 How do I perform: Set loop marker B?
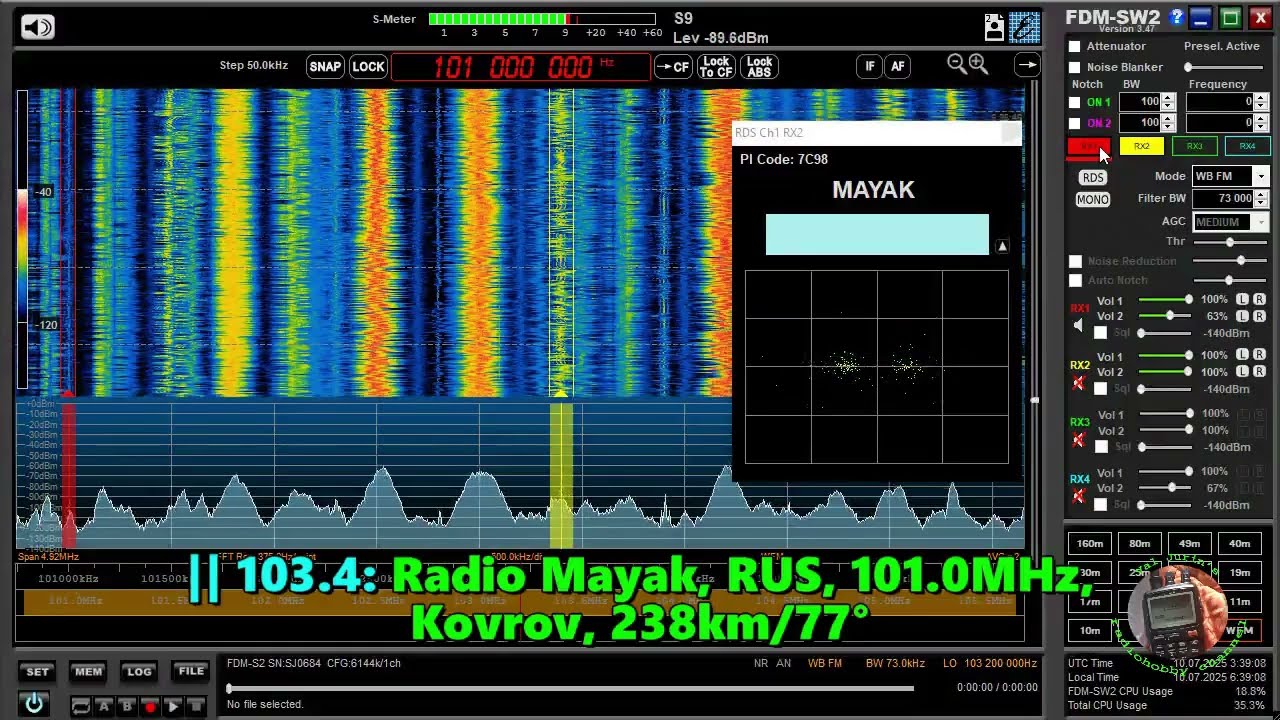(126, 706)
